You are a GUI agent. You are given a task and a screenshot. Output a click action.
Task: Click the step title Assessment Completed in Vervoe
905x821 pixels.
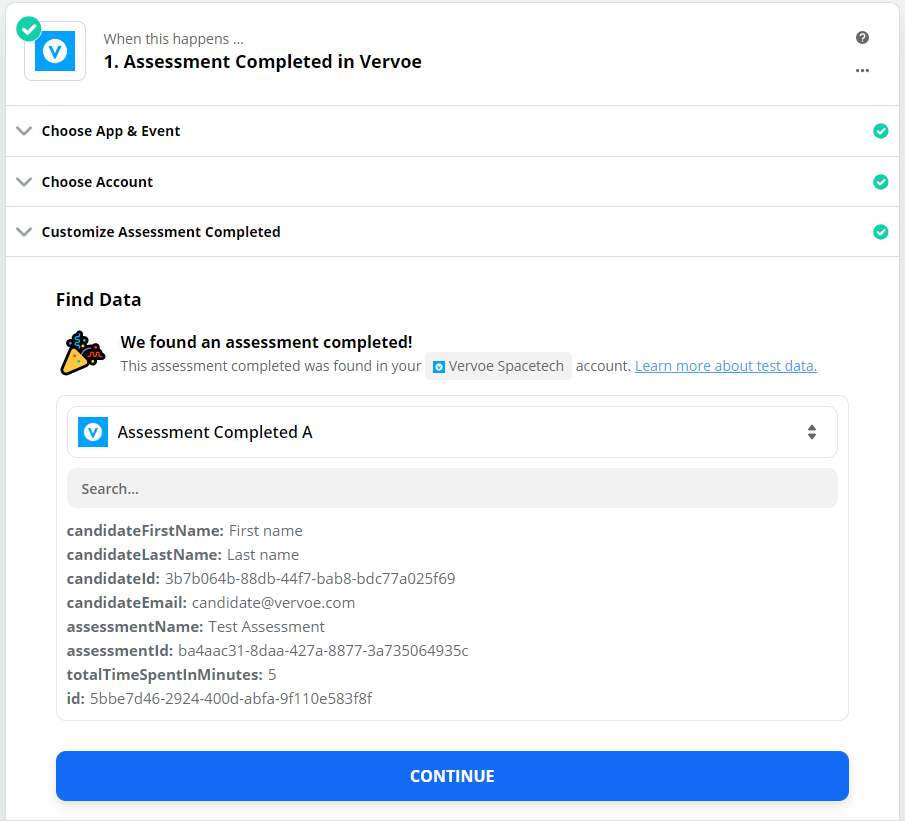262,62
